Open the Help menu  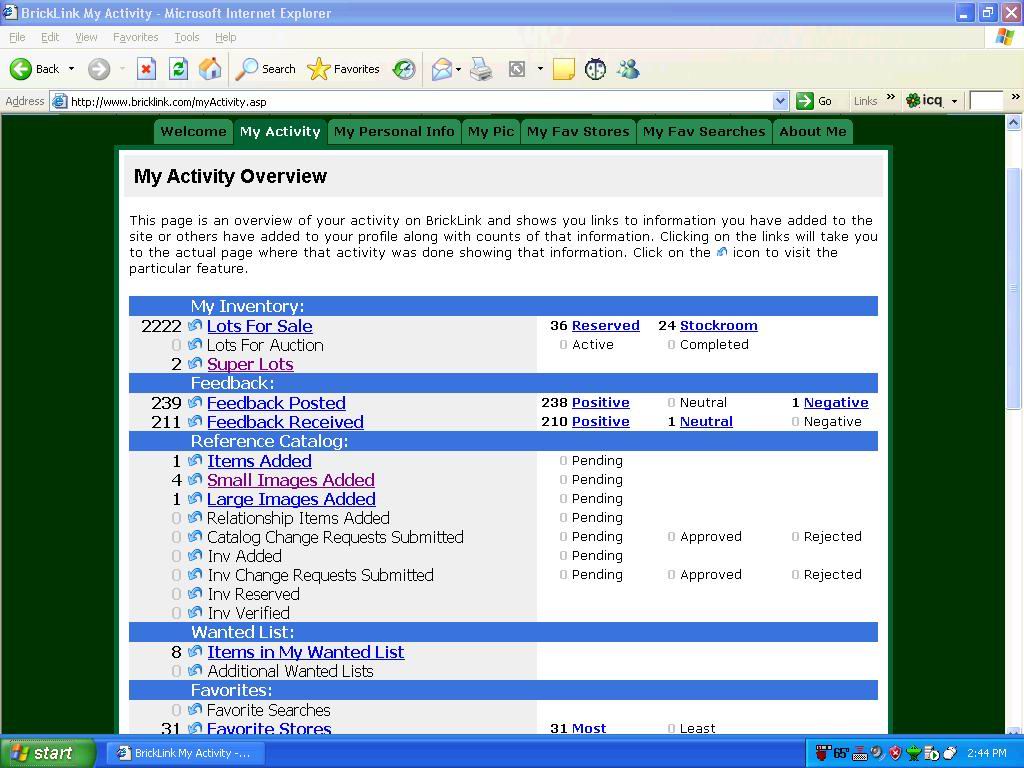click(225, 37)
